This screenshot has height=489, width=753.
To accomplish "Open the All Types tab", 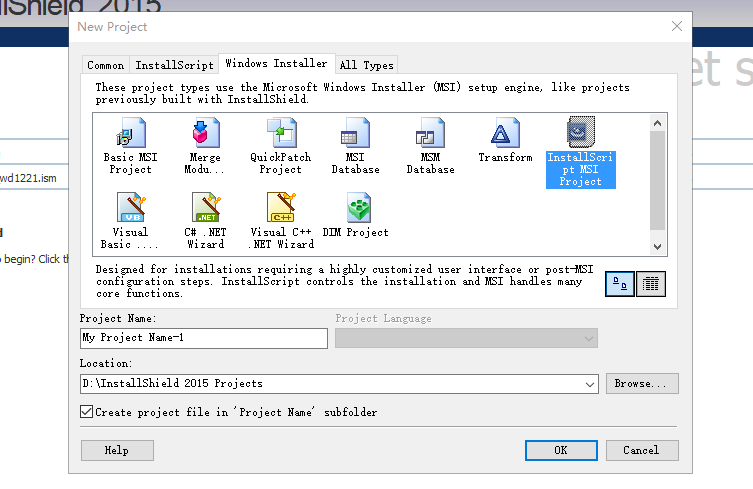I will 366,65.
